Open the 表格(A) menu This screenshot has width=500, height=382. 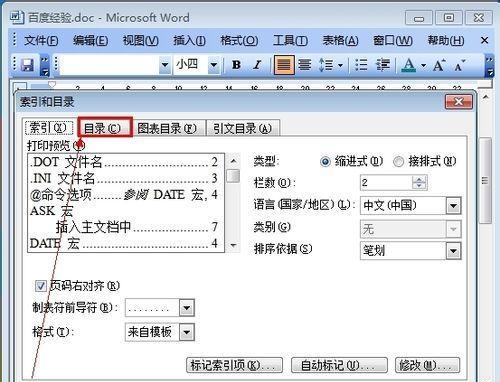[x=340, y=41]
